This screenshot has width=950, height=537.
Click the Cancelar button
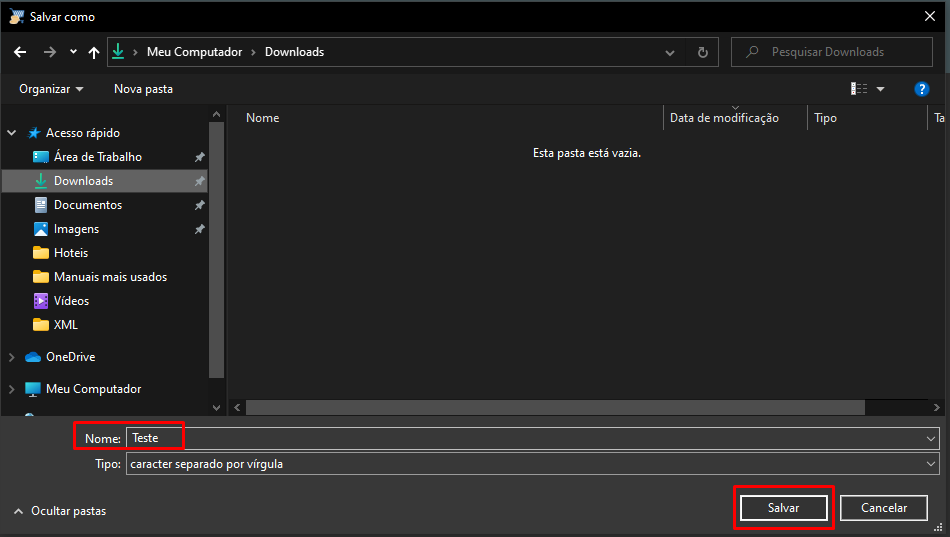click(x=884, y=508)
